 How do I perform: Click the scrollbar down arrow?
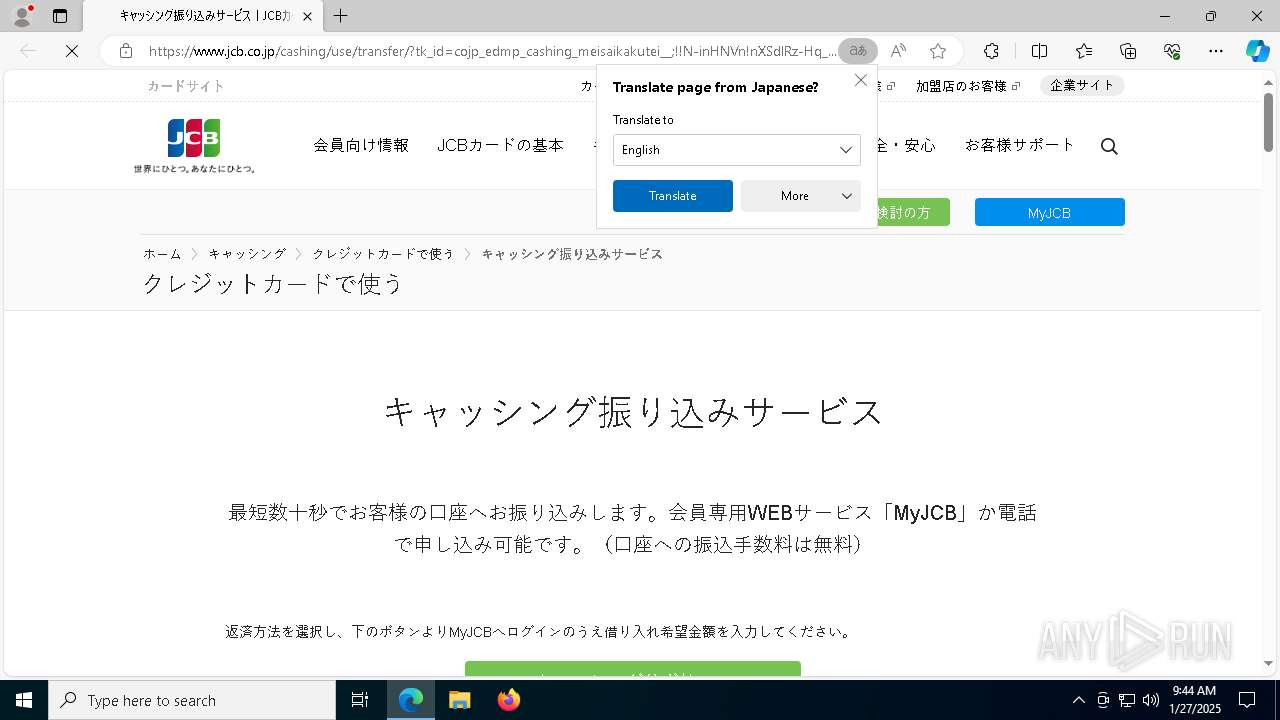[1268, 663]
